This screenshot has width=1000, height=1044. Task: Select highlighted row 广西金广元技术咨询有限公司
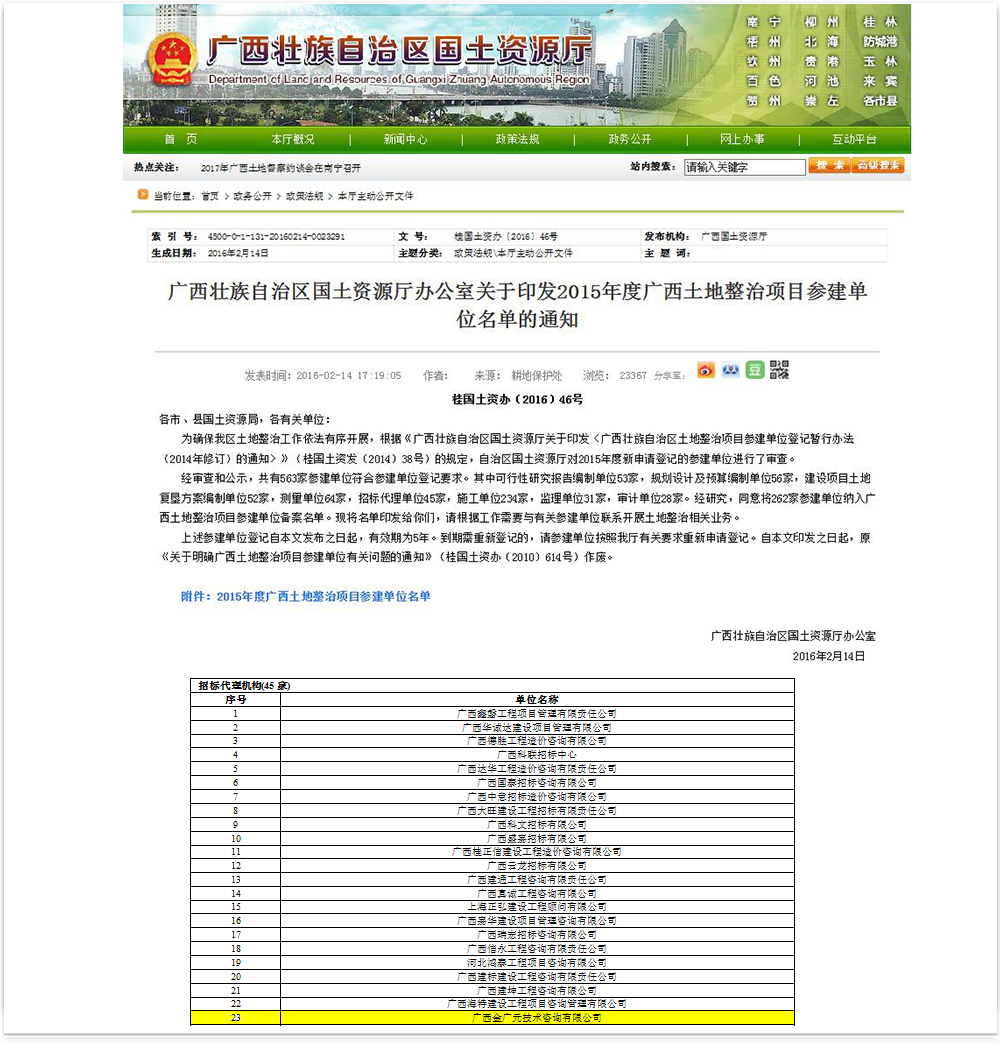pos(493,1018)
